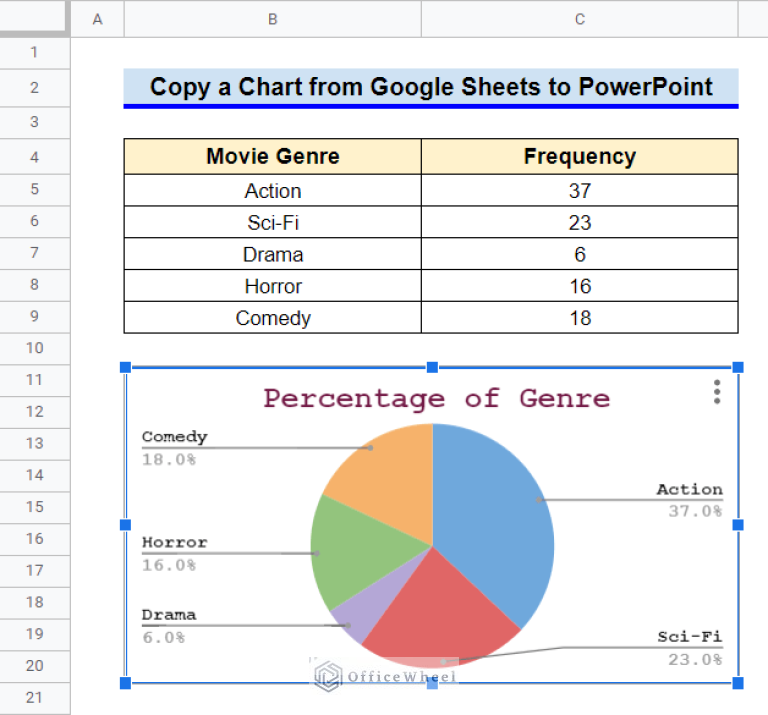The width and height of the screenshot is (768, 715).
Task: Click the right-middle chart resize handle
Action: (738, 525)
